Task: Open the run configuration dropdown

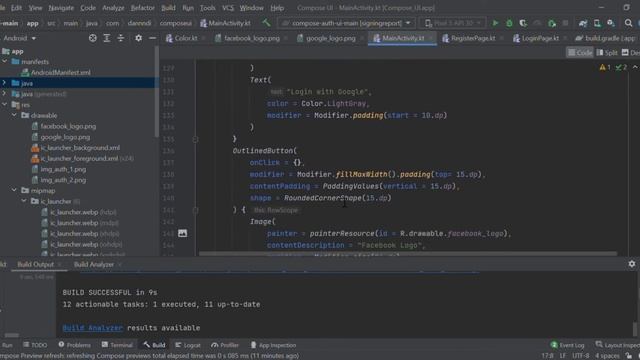Action: 347,23
